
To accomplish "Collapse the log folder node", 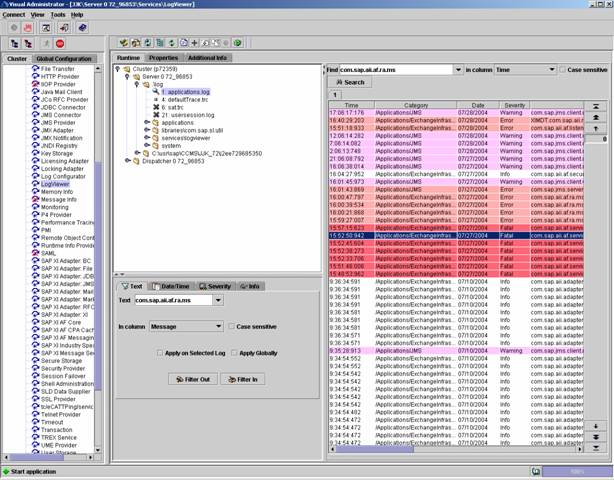I will tap(137, 84).
